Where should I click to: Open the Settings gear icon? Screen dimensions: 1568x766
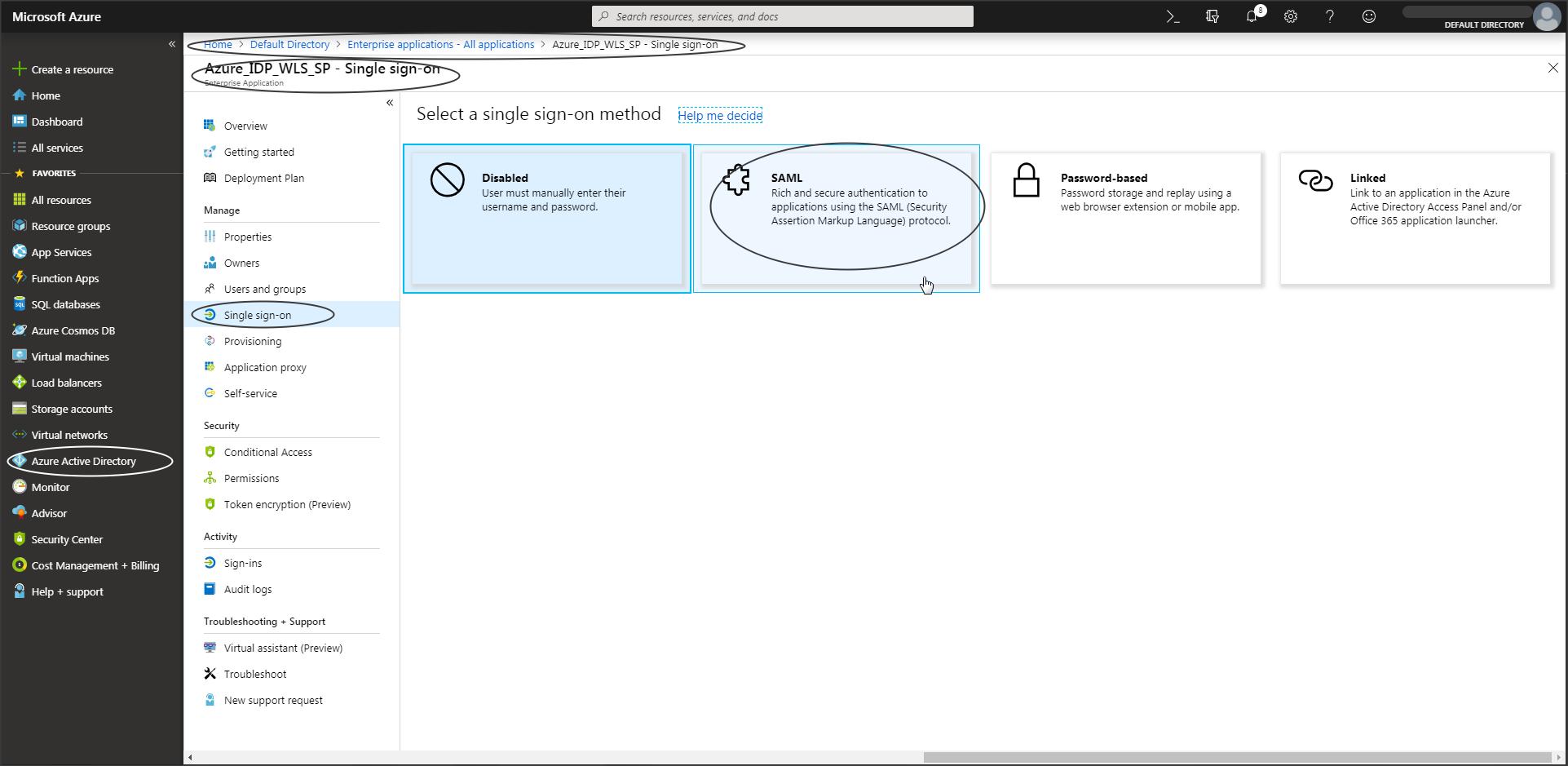pos(1291,16)
